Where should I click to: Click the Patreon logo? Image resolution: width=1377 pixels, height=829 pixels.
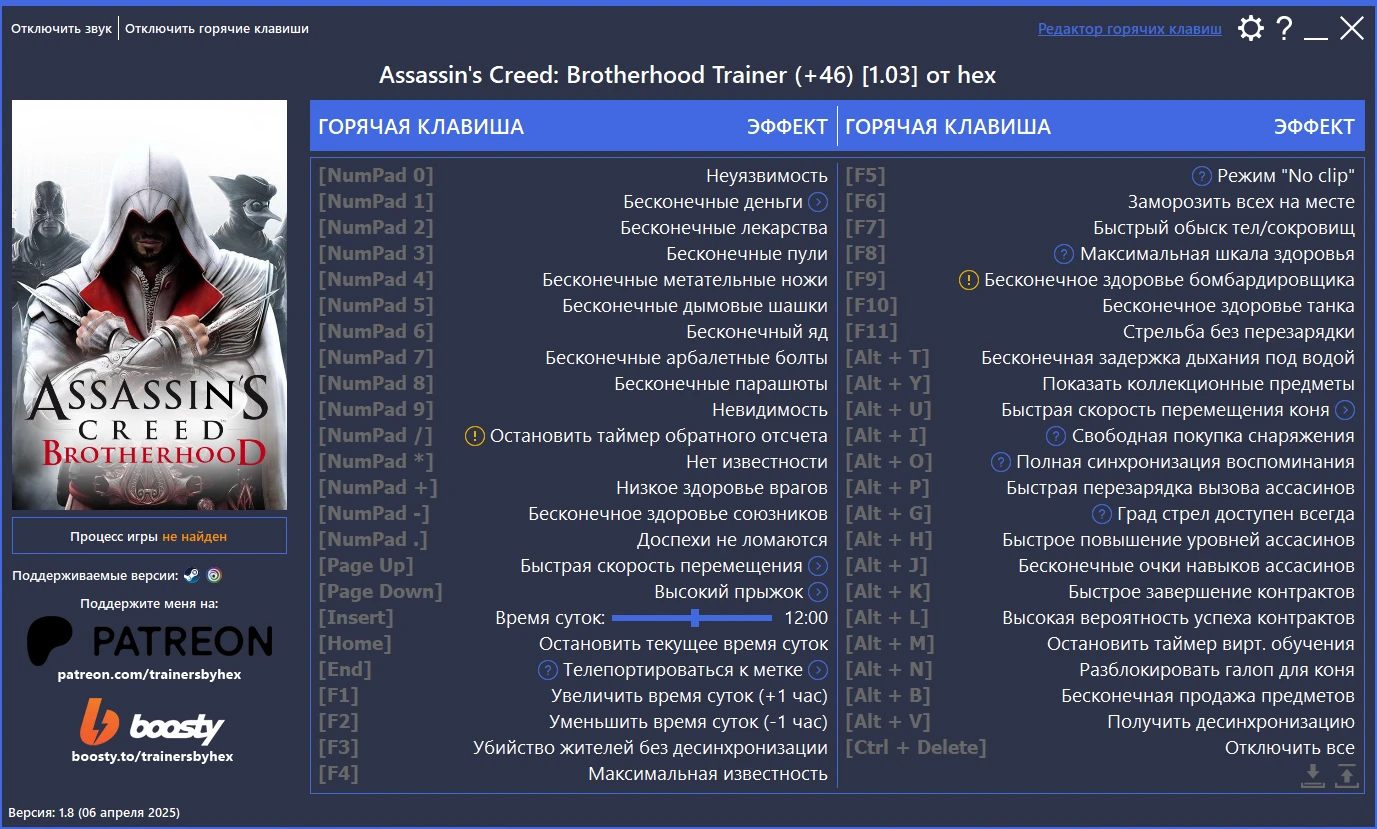click(148, 640)
